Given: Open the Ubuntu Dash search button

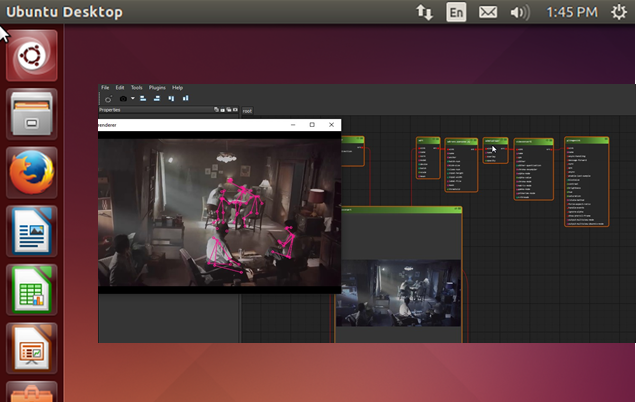Looking at the screenshot, I should 32,55.
